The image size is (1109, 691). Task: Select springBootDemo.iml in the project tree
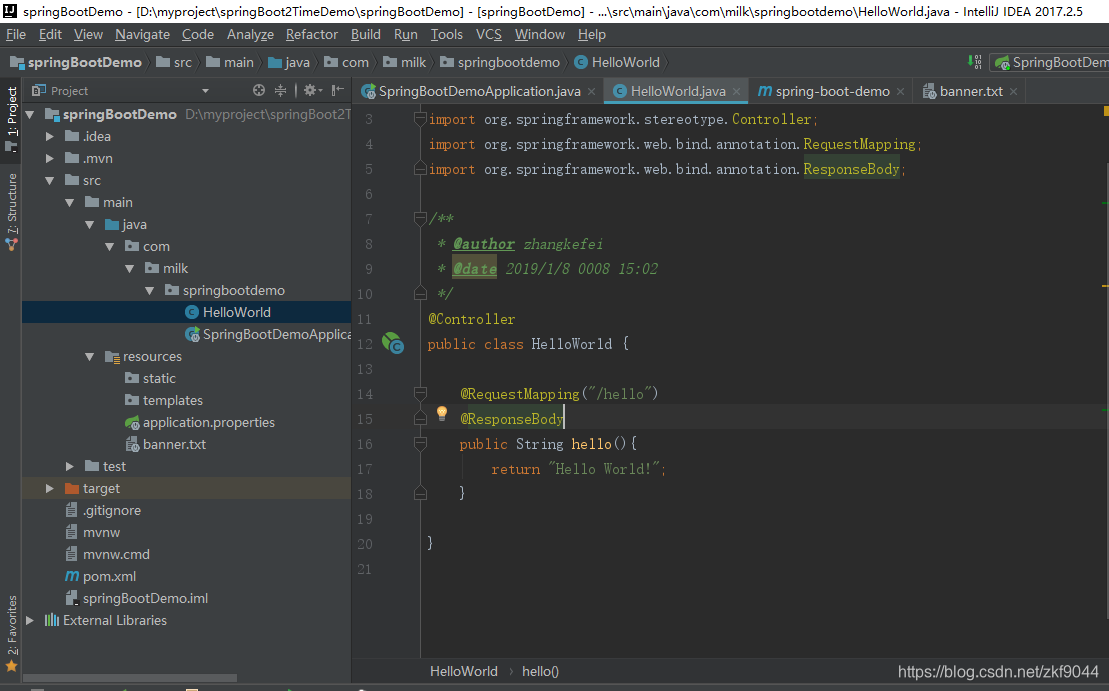point(145,598)
